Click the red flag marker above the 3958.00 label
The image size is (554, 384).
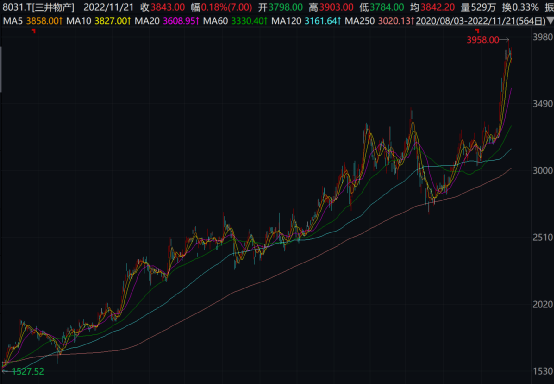(477, 31)
